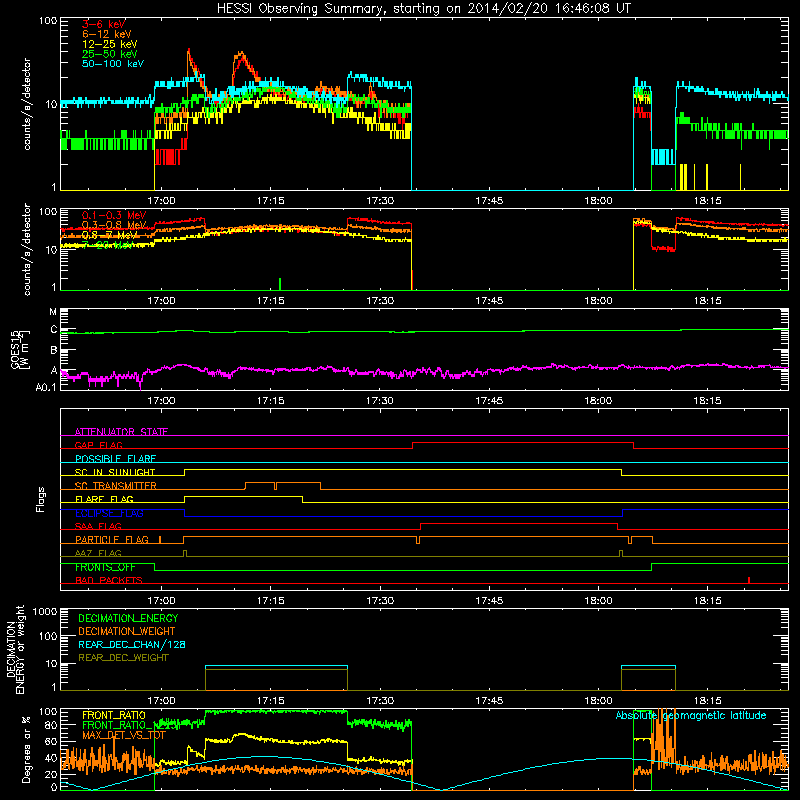Select the BAD_PACKETS flag label

click(109, 580)
